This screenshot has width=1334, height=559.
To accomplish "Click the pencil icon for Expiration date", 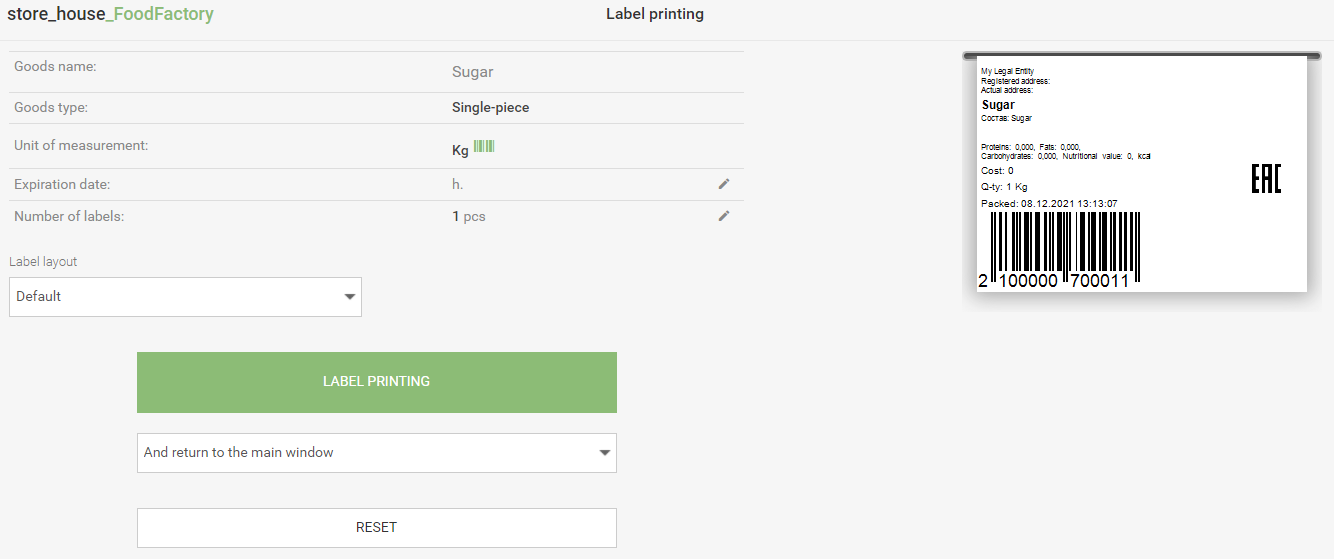I will coord(724,184).
